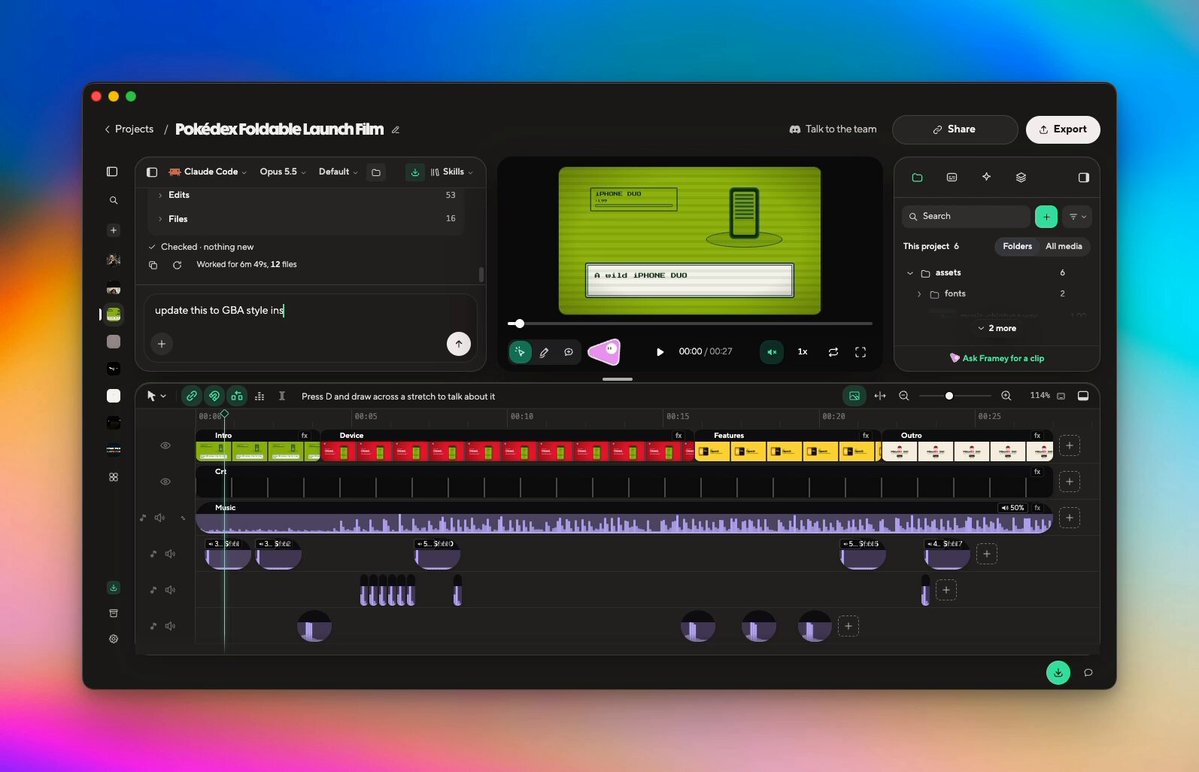Click the fit-to-width timeline icon
Screen dimensions: 1199x772
point(880,396)
